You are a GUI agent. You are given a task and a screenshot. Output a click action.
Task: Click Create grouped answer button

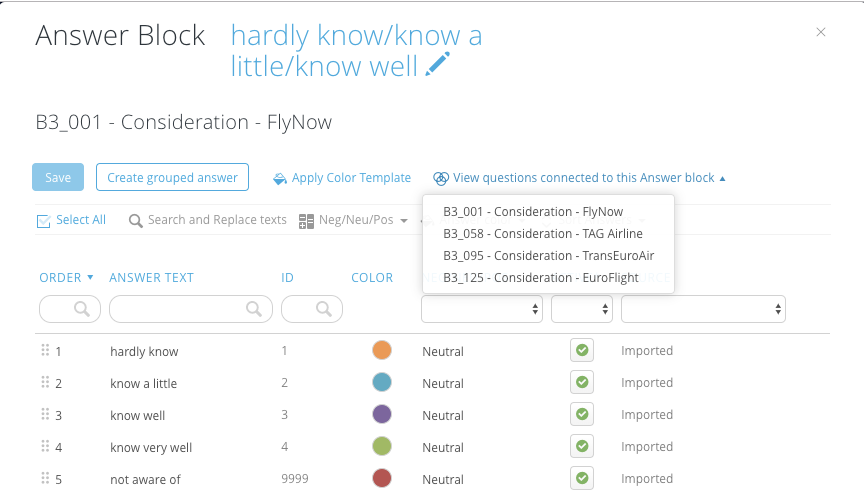(x=172, y=177)
